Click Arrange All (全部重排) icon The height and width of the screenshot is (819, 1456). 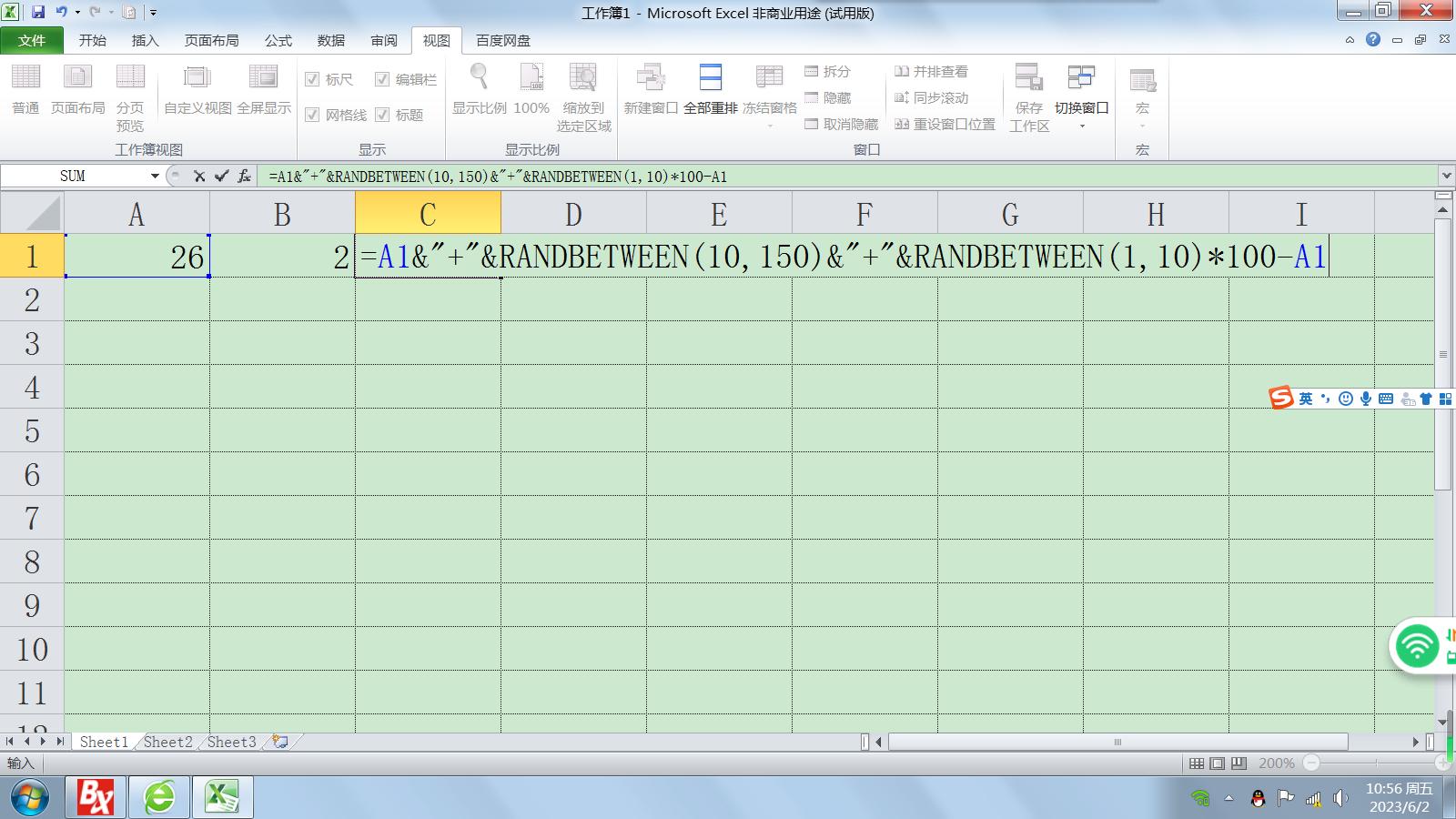tap(710, 79)
